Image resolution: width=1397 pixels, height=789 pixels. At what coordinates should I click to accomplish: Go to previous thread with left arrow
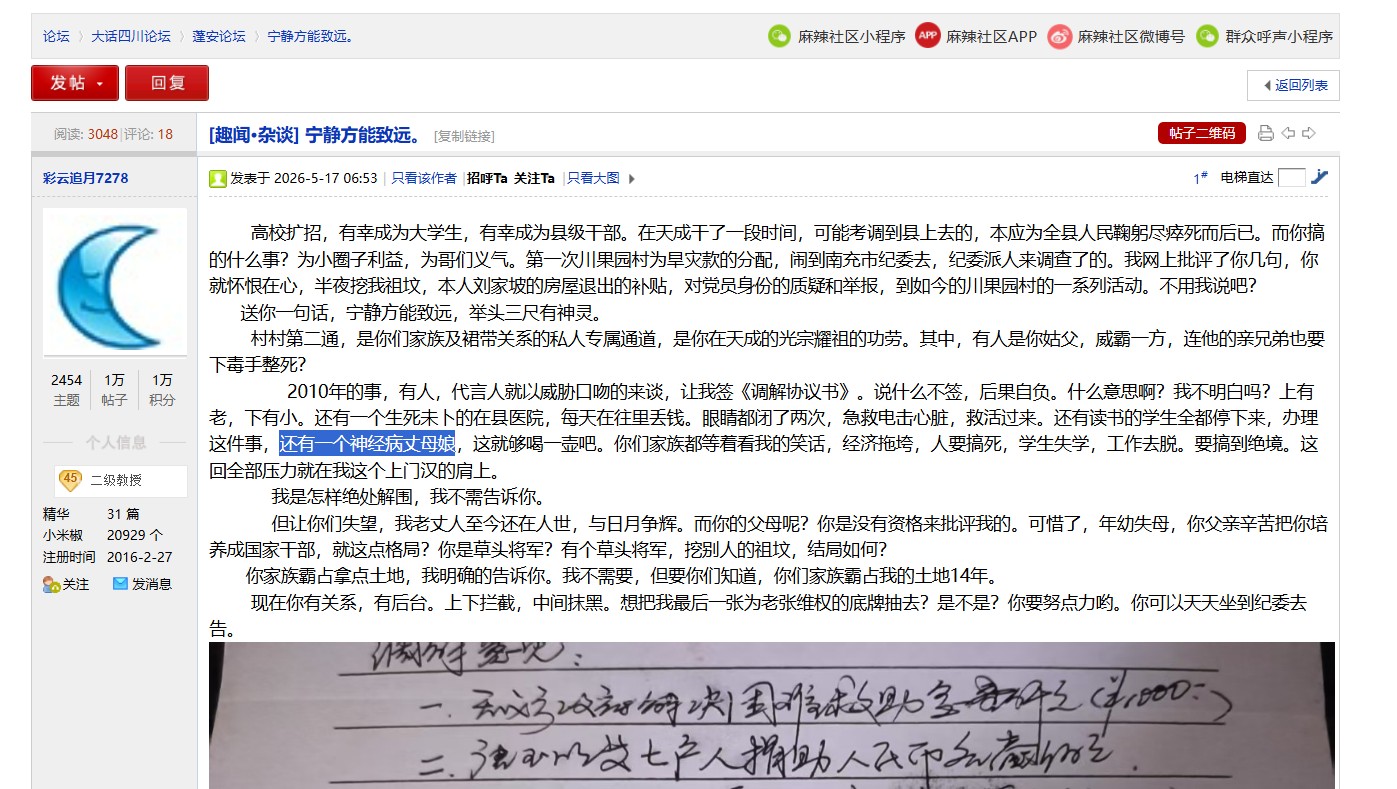[x=1288, y=134]
